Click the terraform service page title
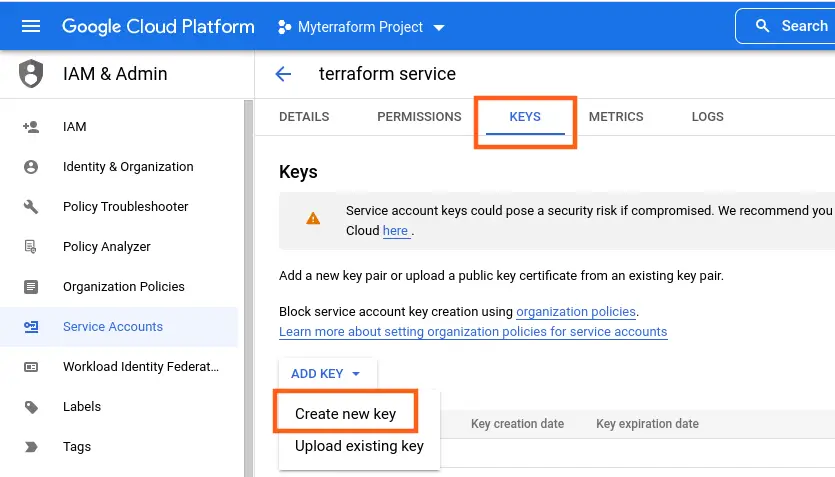Image resolution: width=835 pixels, height=477 pixels. pyautogui.click(x=387, y=74)
